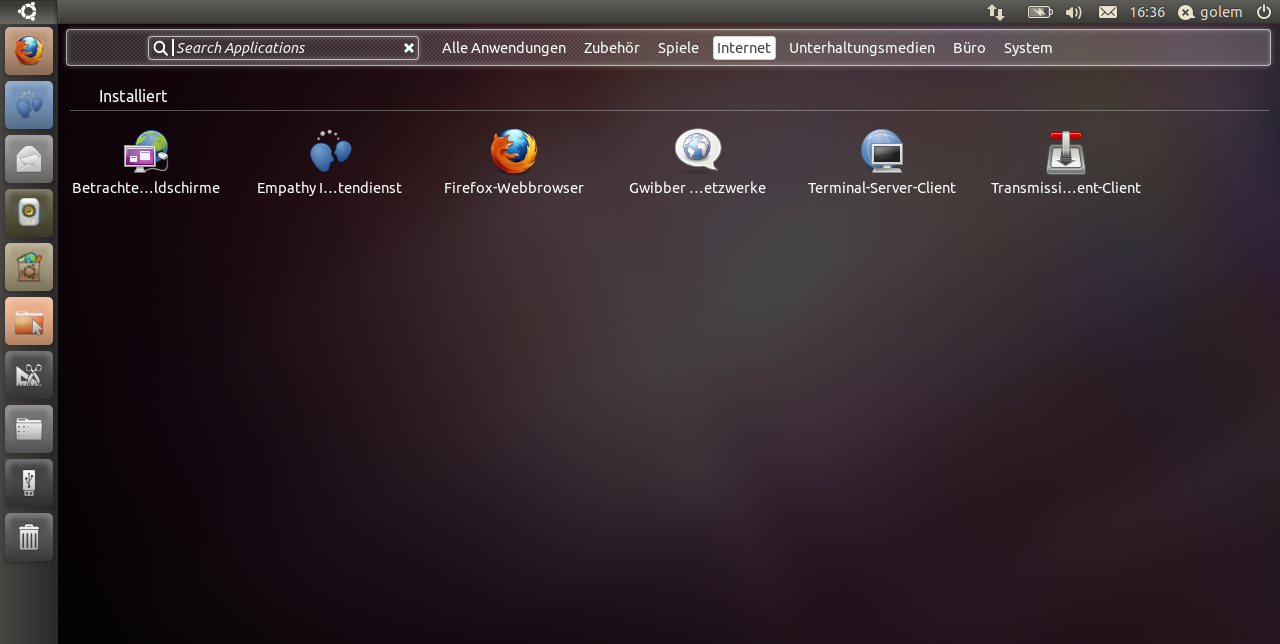Switch to the Büro category
The height and width of the screenshot is (644, 1280).
(x=969, y=48)
